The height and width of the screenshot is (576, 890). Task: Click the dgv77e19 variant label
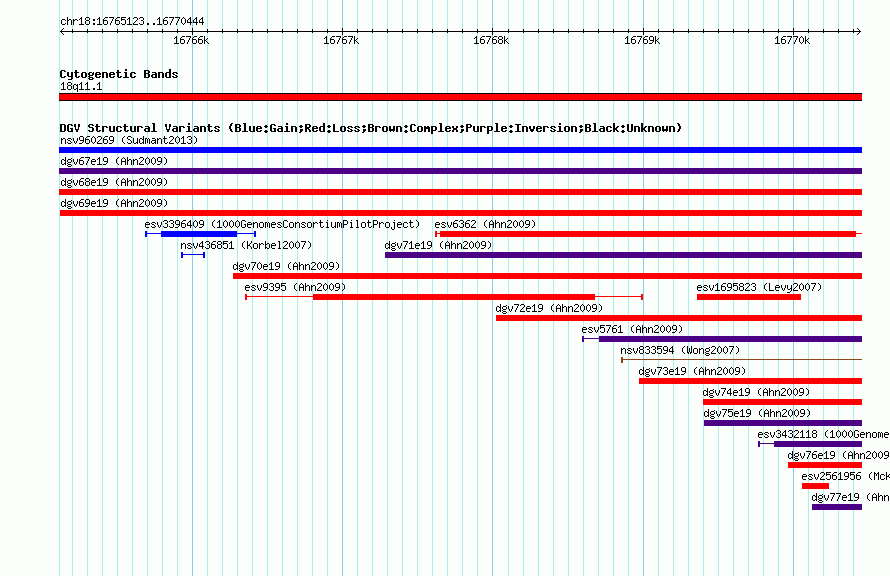850,497
